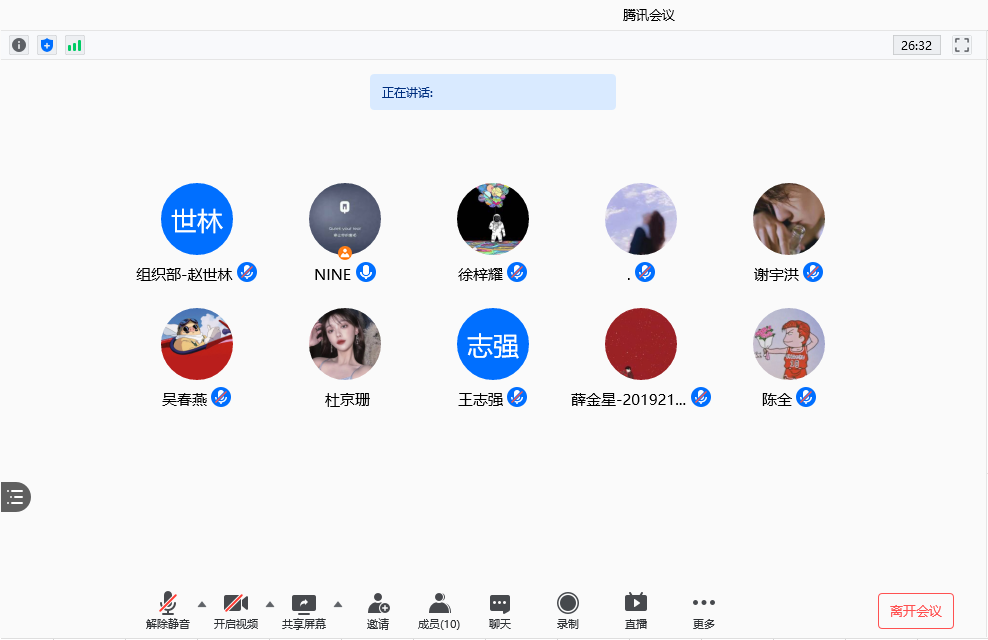Turn on camera via 开启视频
This screenshot has width=988, height=640.
point(236,610)
